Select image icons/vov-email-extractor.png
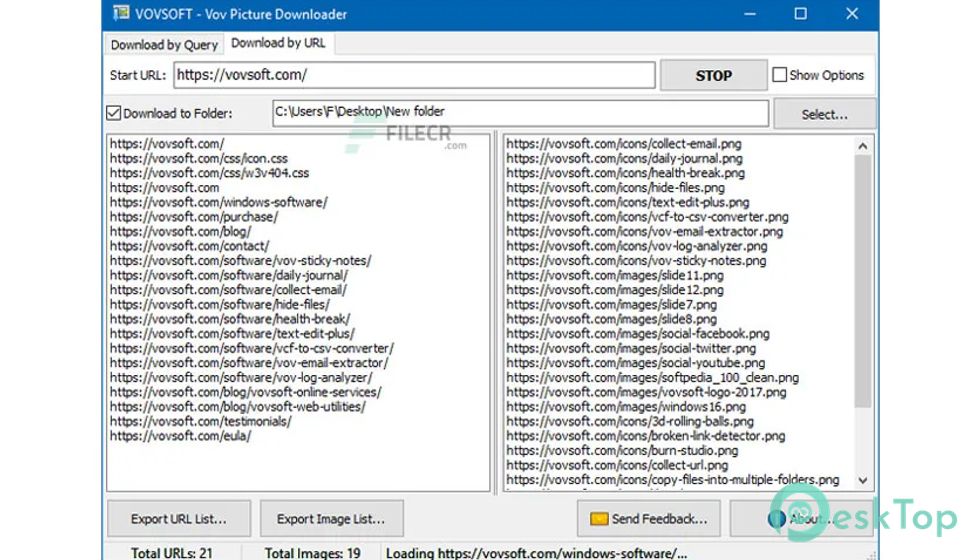980x560 pixels. [x=644, y=231]
